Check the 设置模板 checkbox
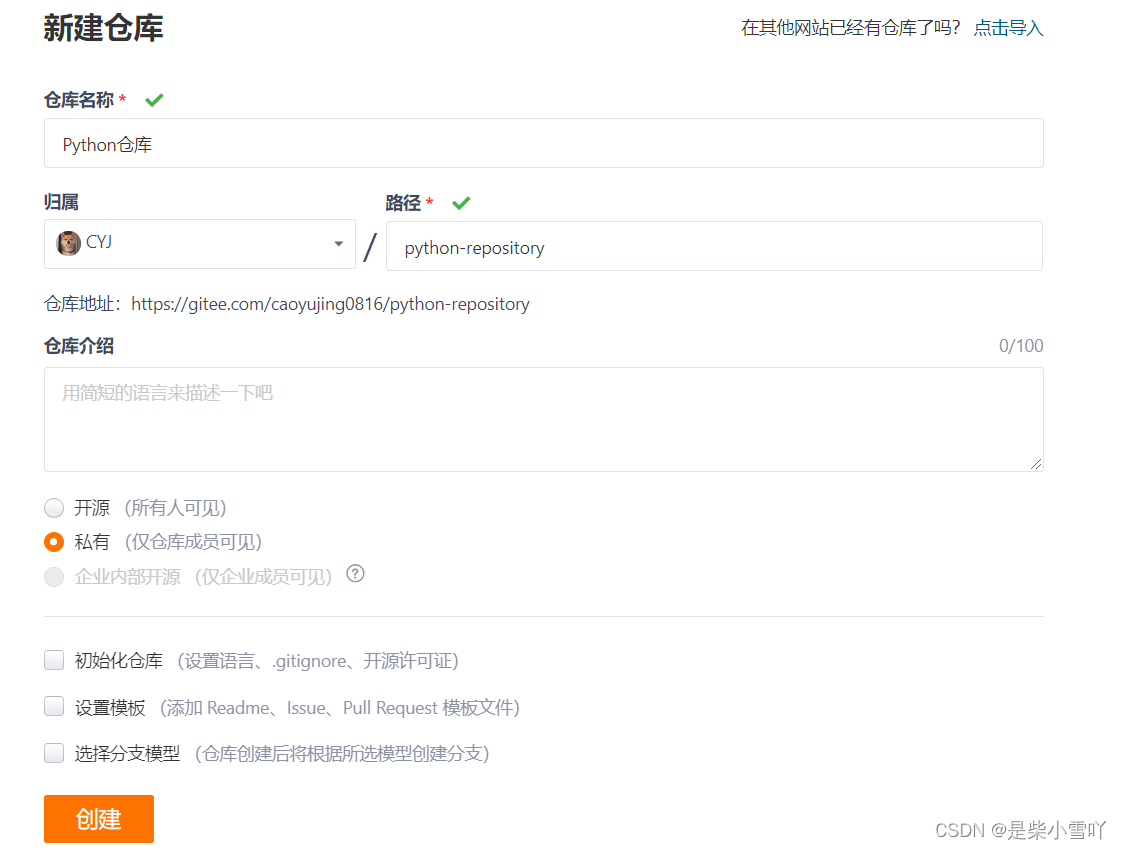 [54, 706]
